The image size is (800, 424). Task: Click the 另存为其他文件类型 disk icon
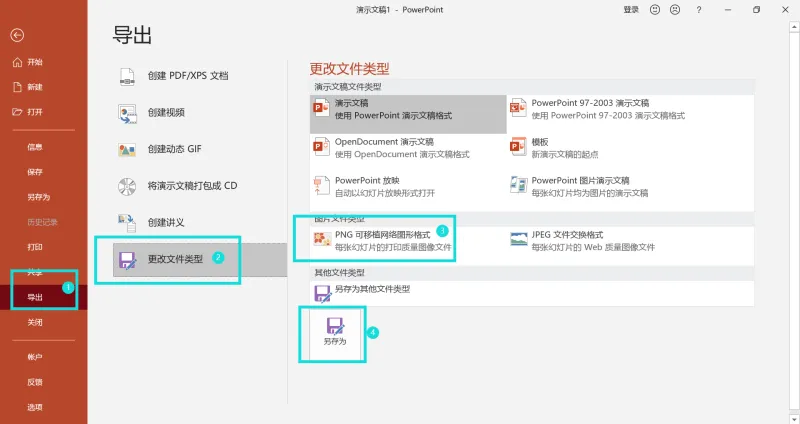[x=322, y=294]
